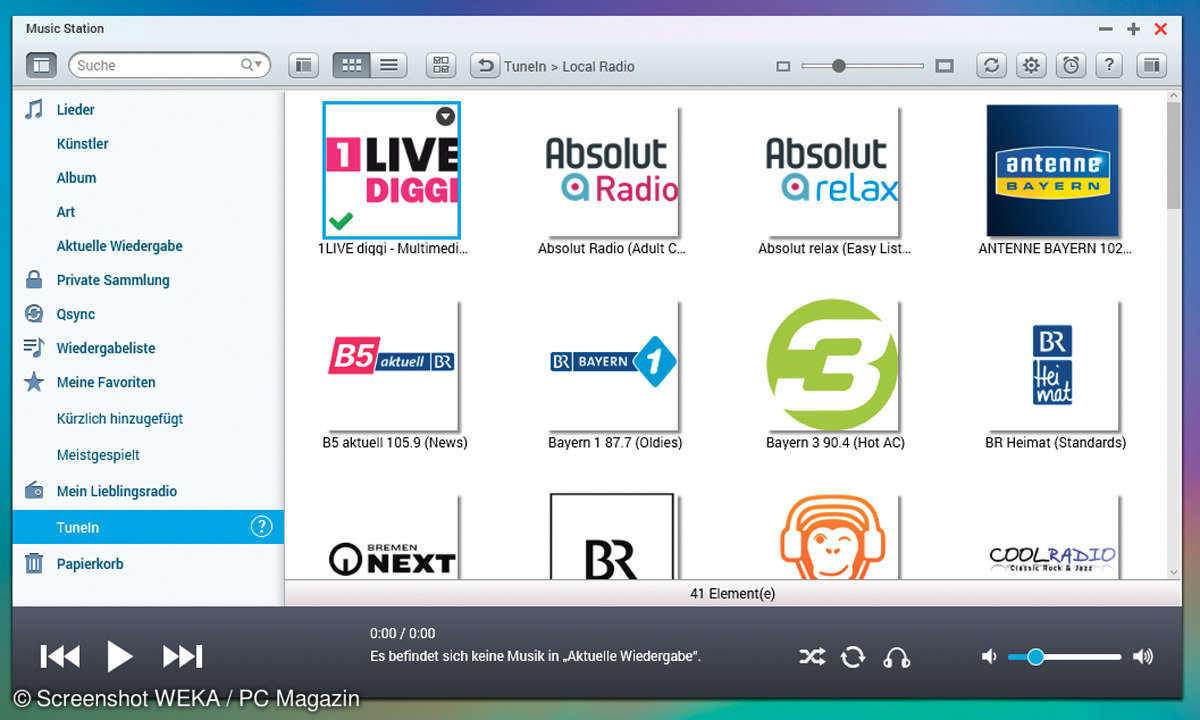Select the Bremen NEXT station thumbnail
Image resolution: width=1200 pixels, height=720 pixels.
(x=391, y=536)
